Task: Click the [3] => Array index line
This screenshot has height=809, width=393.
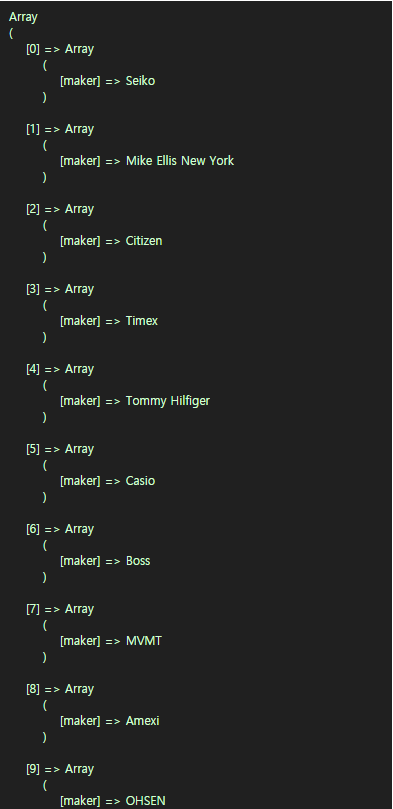Action: tap(60, 289)
